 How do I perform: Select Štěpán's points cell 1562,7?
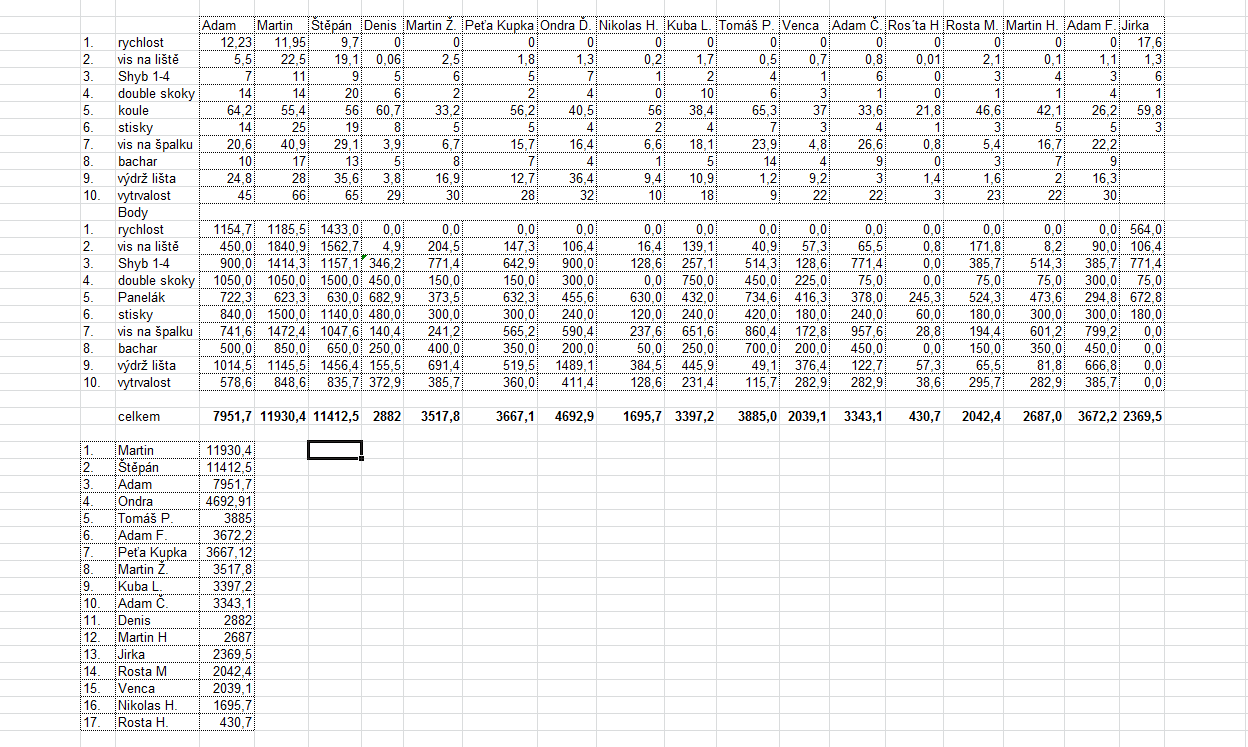(335, 246)
